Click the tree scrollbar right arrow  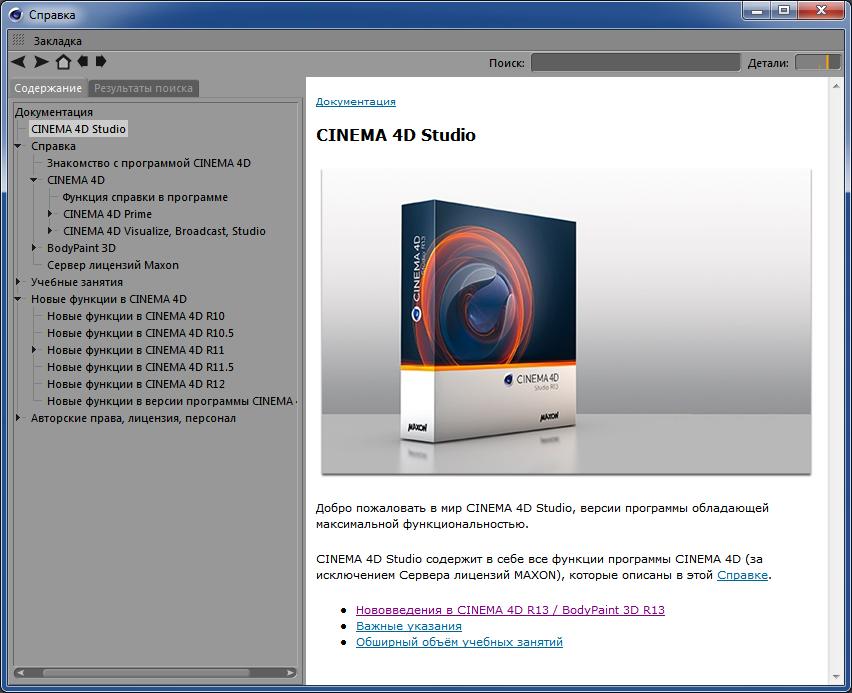pos(291,673)
